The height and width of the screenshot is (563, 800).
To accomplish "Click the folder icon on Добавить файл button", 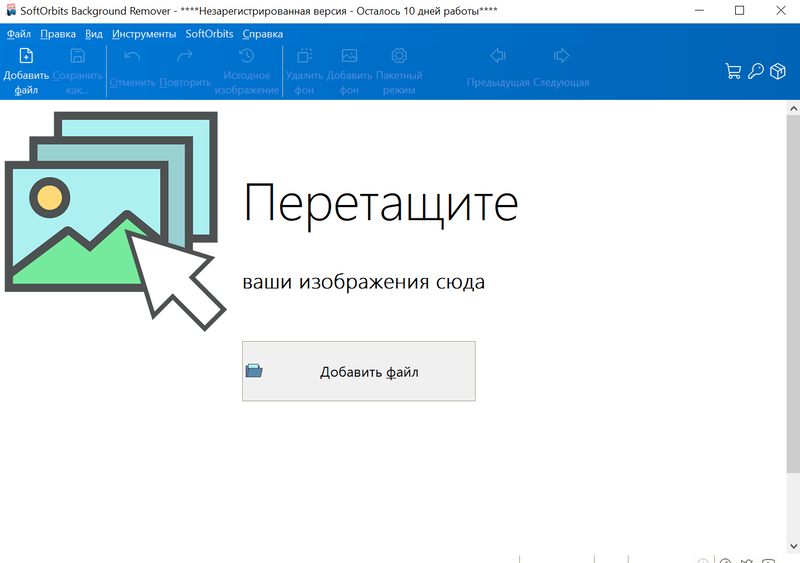I will 254,371.
